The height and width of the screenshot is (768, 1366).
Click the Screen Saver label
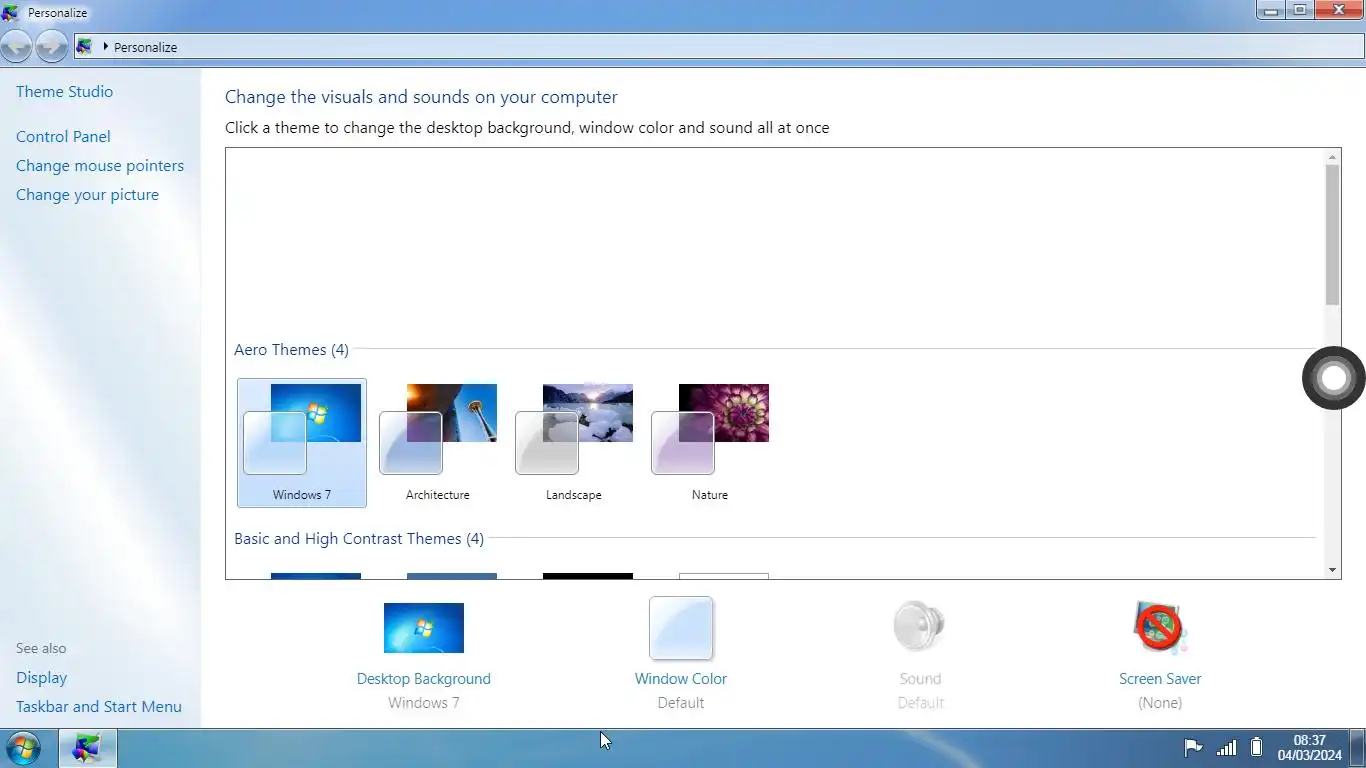[1160, 678]
